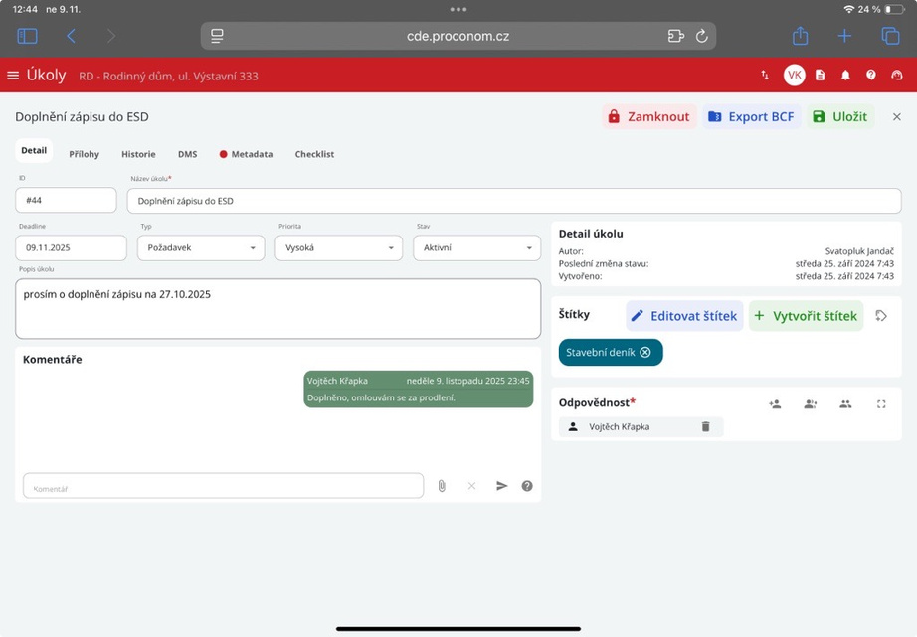Open the VK user avatar menu

pyautogui.click(x=794, y=75)
